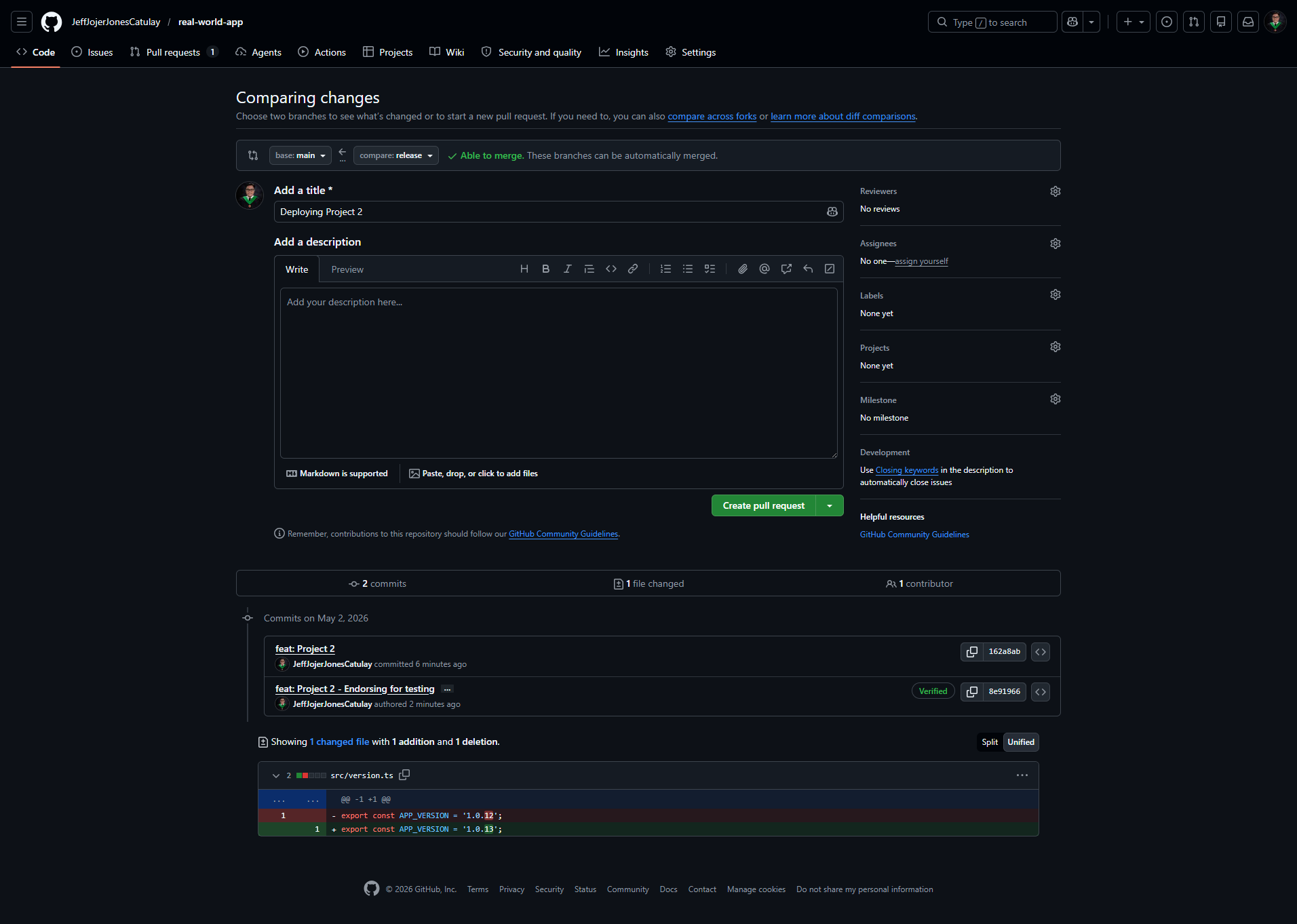Open base: main branch dropdown
The width and height of the screenshot is (1297, 924).
301,155
